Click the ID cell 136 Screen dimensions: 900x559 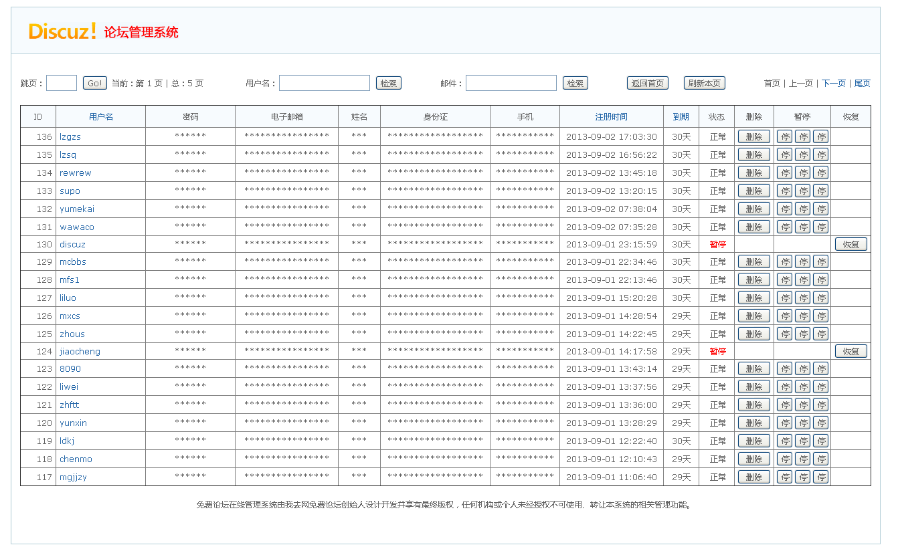click(x=44, y=137)
